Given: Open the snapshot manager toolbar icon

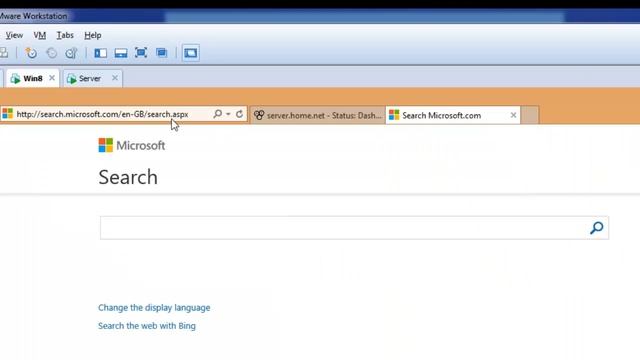Looking at the screenshot, I should [71, 53].
